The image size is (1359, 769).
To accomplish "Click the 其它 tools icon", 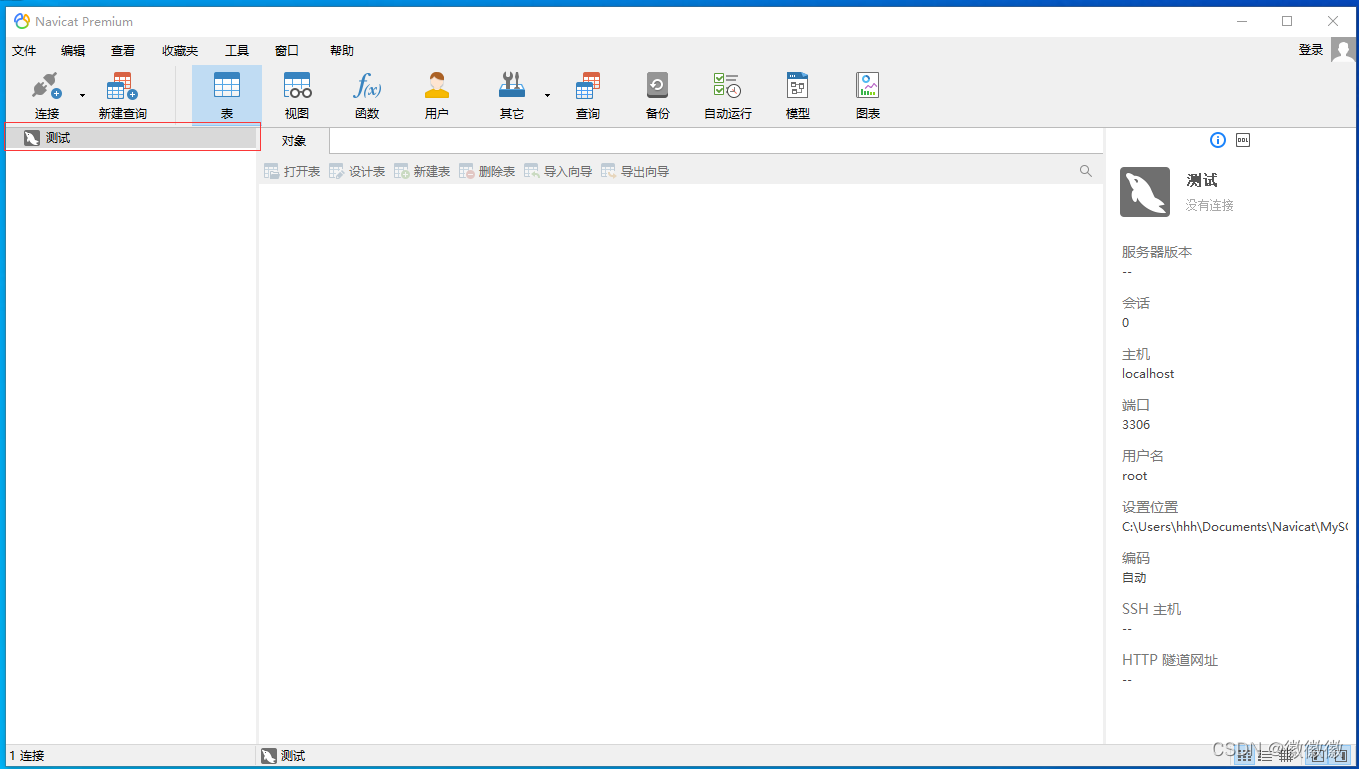I will [x=512, y=86].
